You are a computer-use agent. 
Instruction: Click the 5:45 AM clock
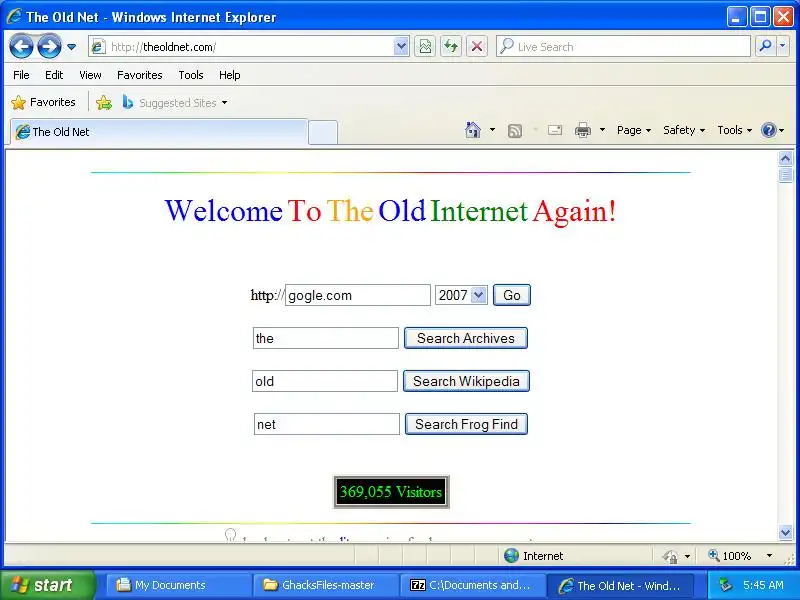coord(763,585)
